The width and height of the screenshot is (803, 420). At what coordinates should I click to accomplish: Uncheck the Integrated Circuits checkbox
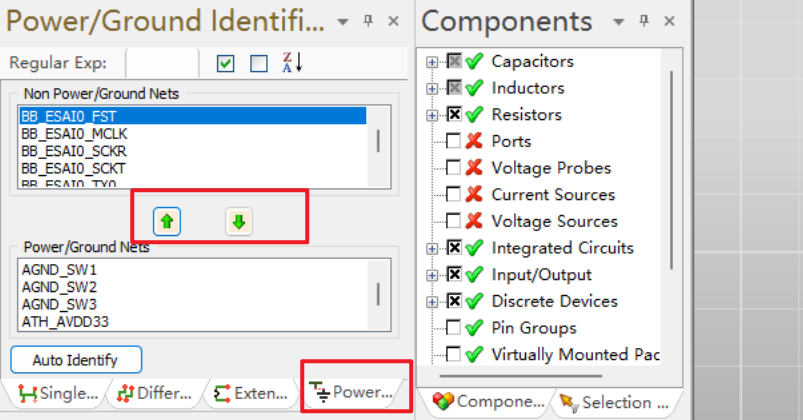(x=454, y=247)
